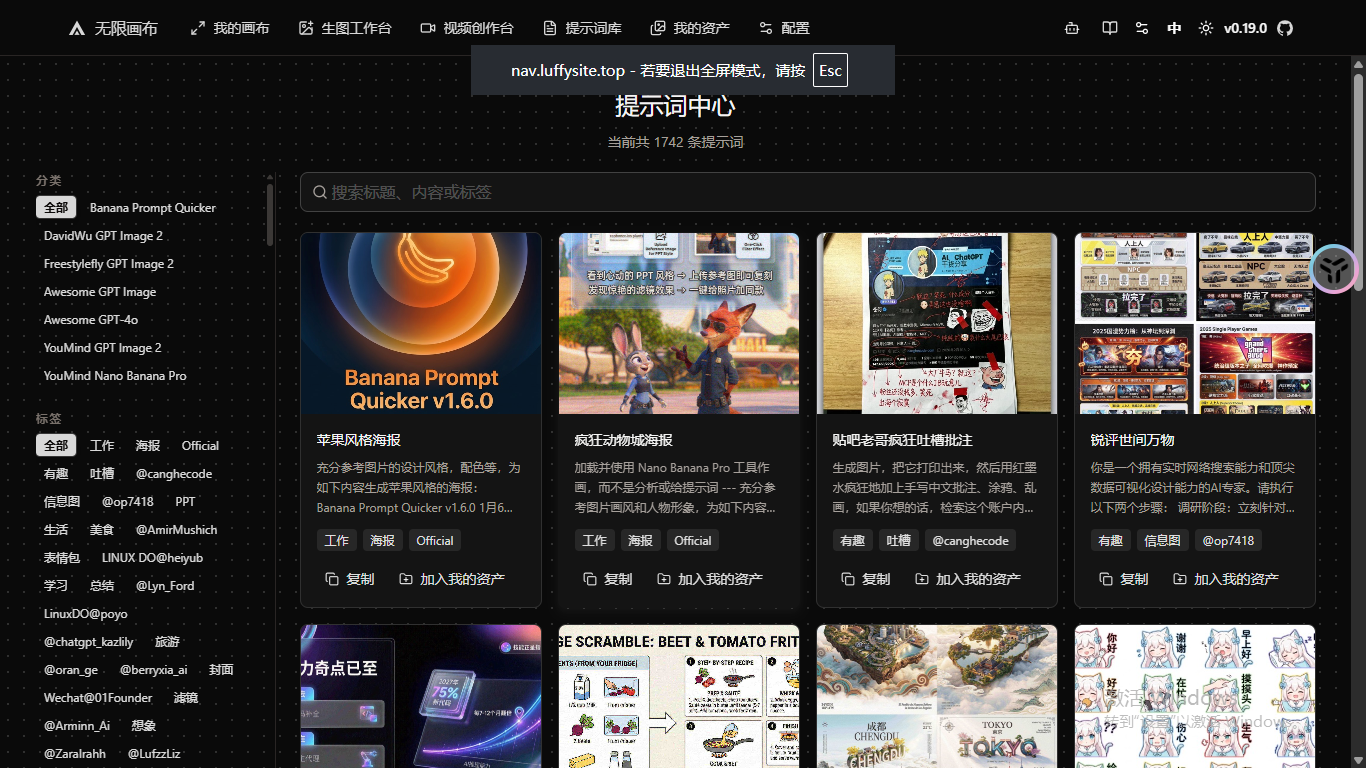Viewport: 1366px width, 768px height.
Task: Copy the 贴吧老哥疯狂吐槽批注 prompt
Action: point(866,579)
